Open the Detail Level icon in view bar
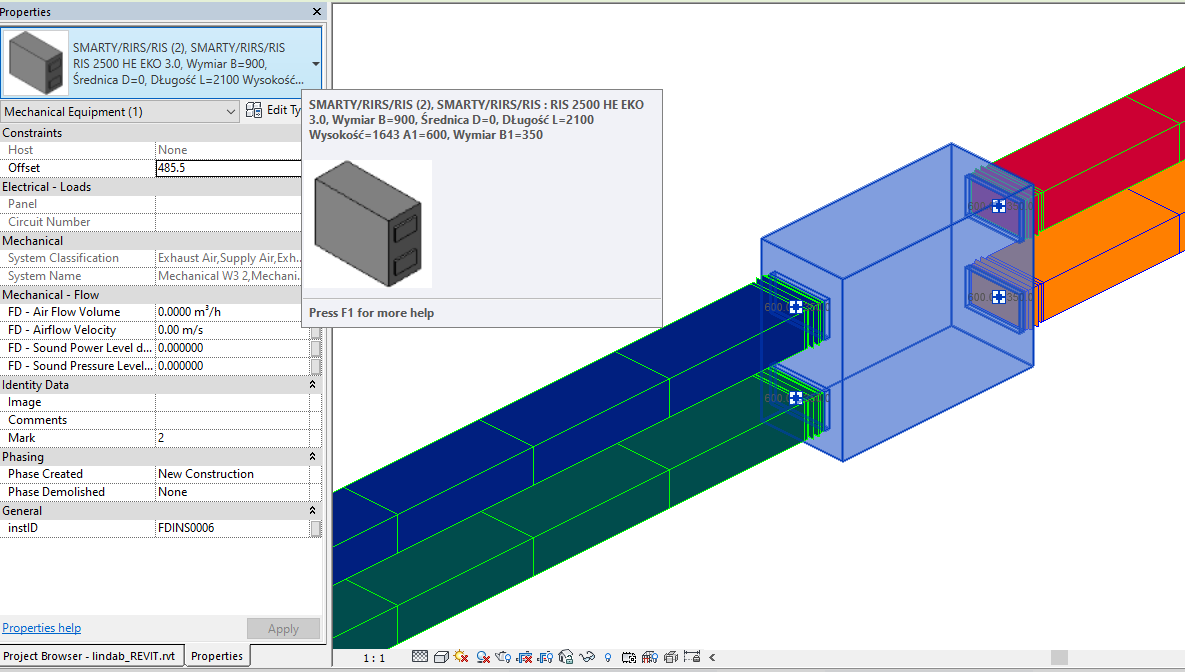 coord(420,657)
